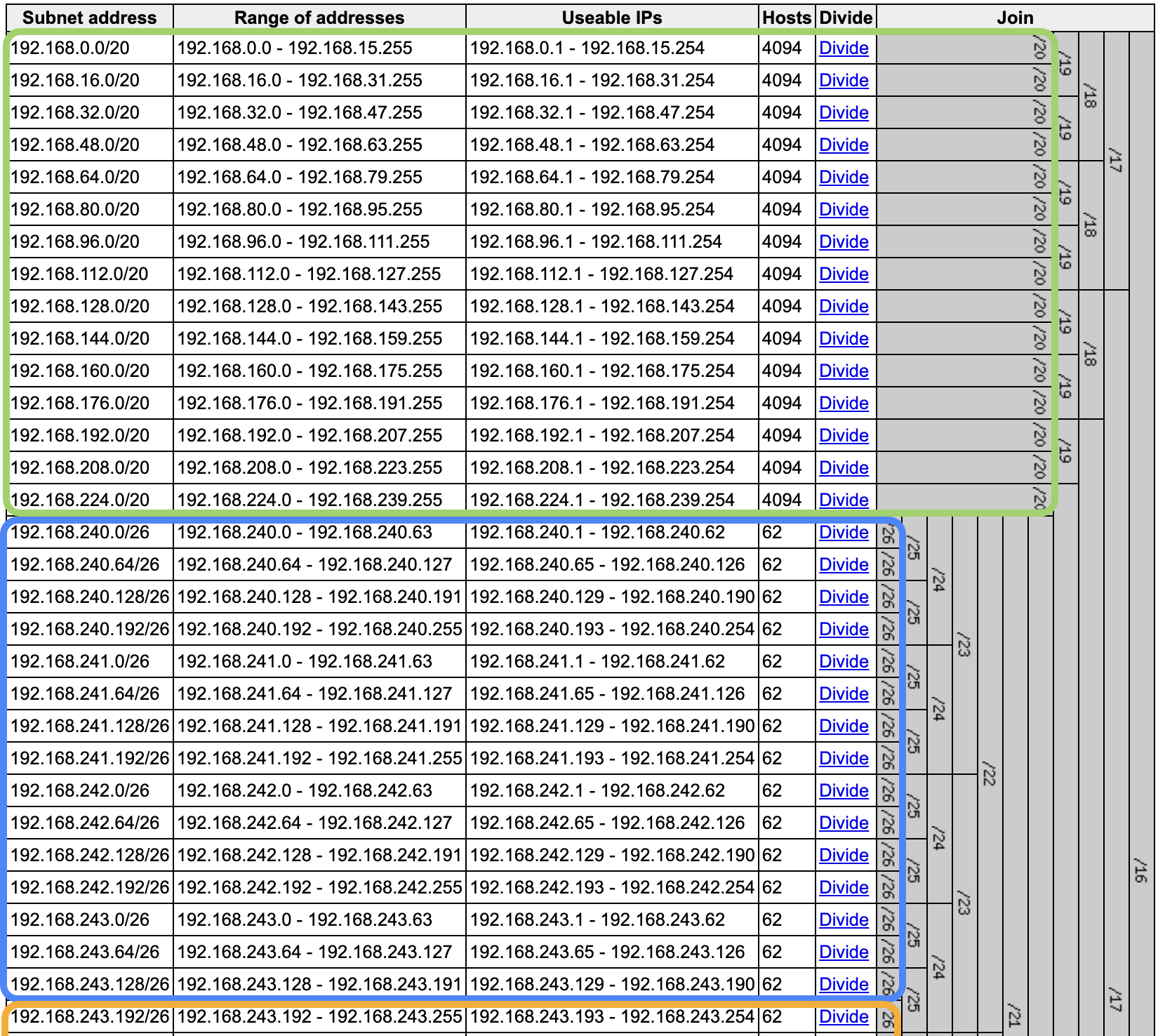The width and height of the screenshot is (1158, 1036).
Task: Click range cell 192.168.16.0 - 192.168.31.255
Action: 319,80
